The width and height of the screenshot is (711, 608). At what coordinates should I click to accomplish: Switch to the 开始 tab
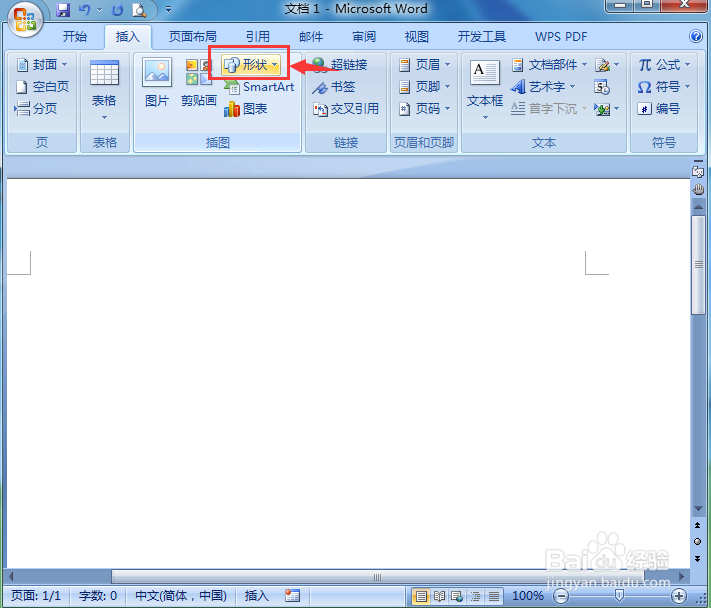74,36
